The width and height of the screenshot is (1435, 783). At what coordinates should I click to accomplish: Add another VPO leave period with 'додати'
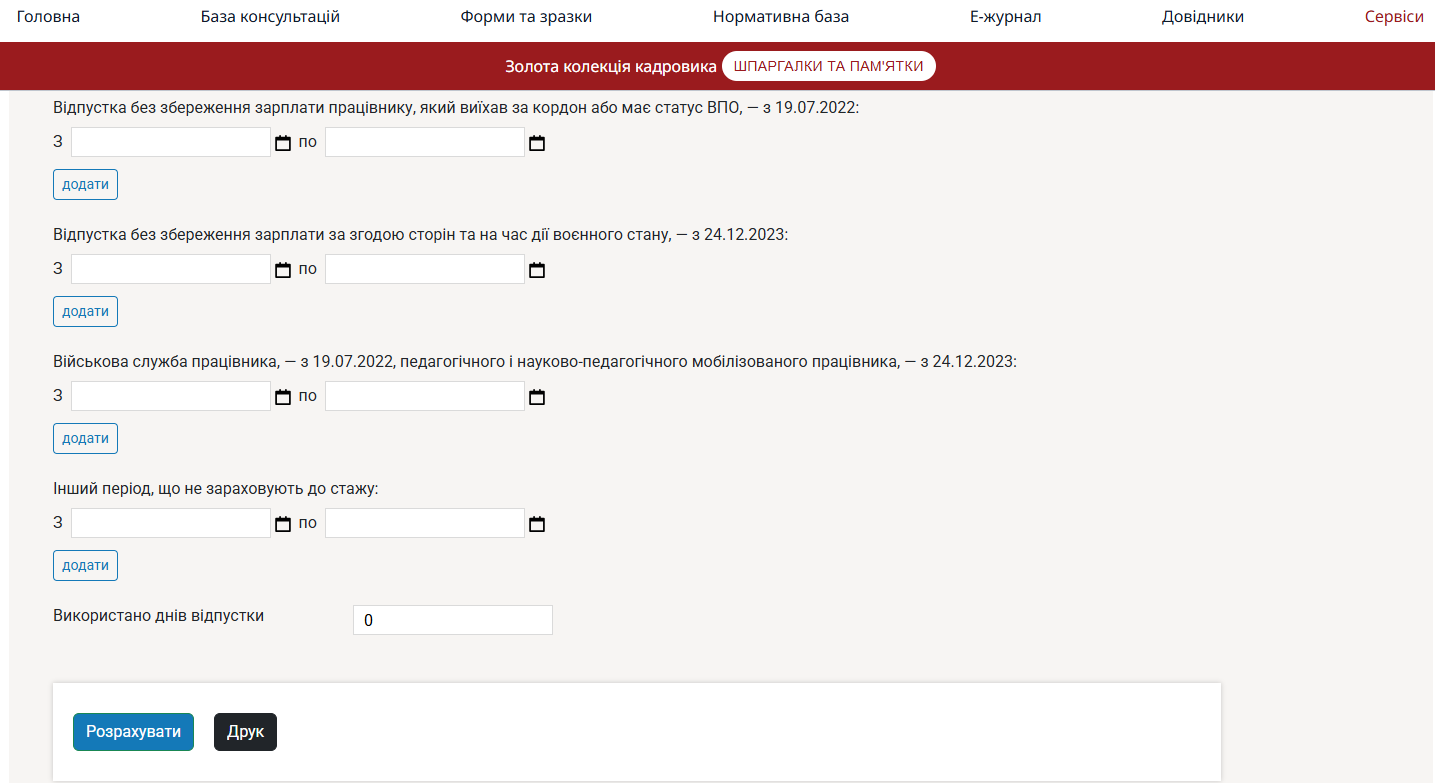click(85, 185)
